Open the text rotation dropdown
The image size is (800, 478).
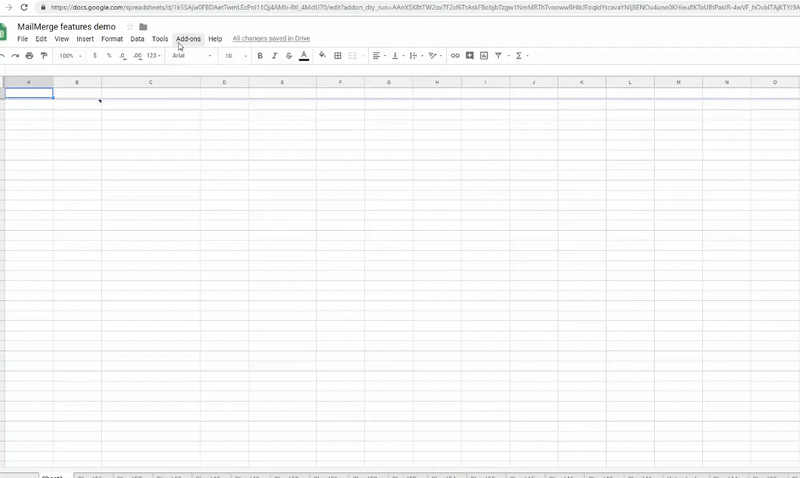pyautogui.click(x=435, y=56)
